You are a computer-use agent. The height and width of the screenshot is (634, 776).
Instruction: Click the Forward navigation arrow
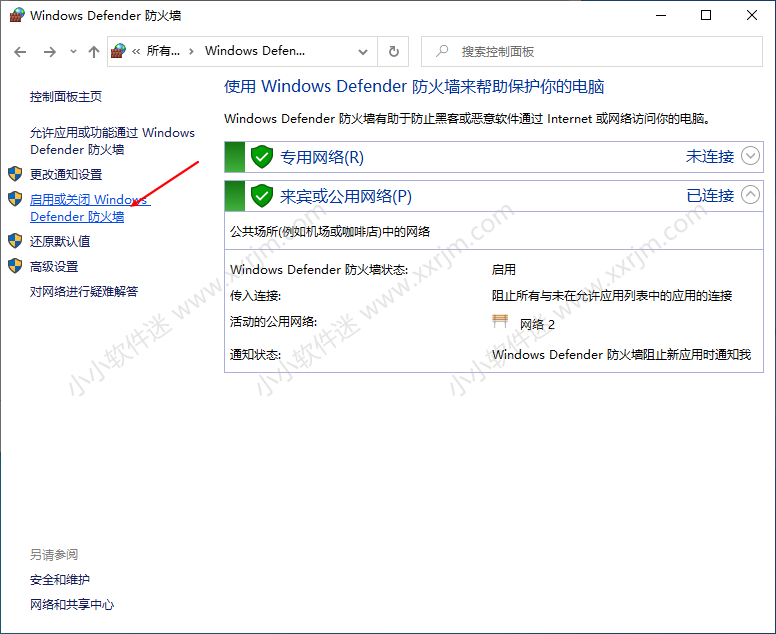(49, 52)
